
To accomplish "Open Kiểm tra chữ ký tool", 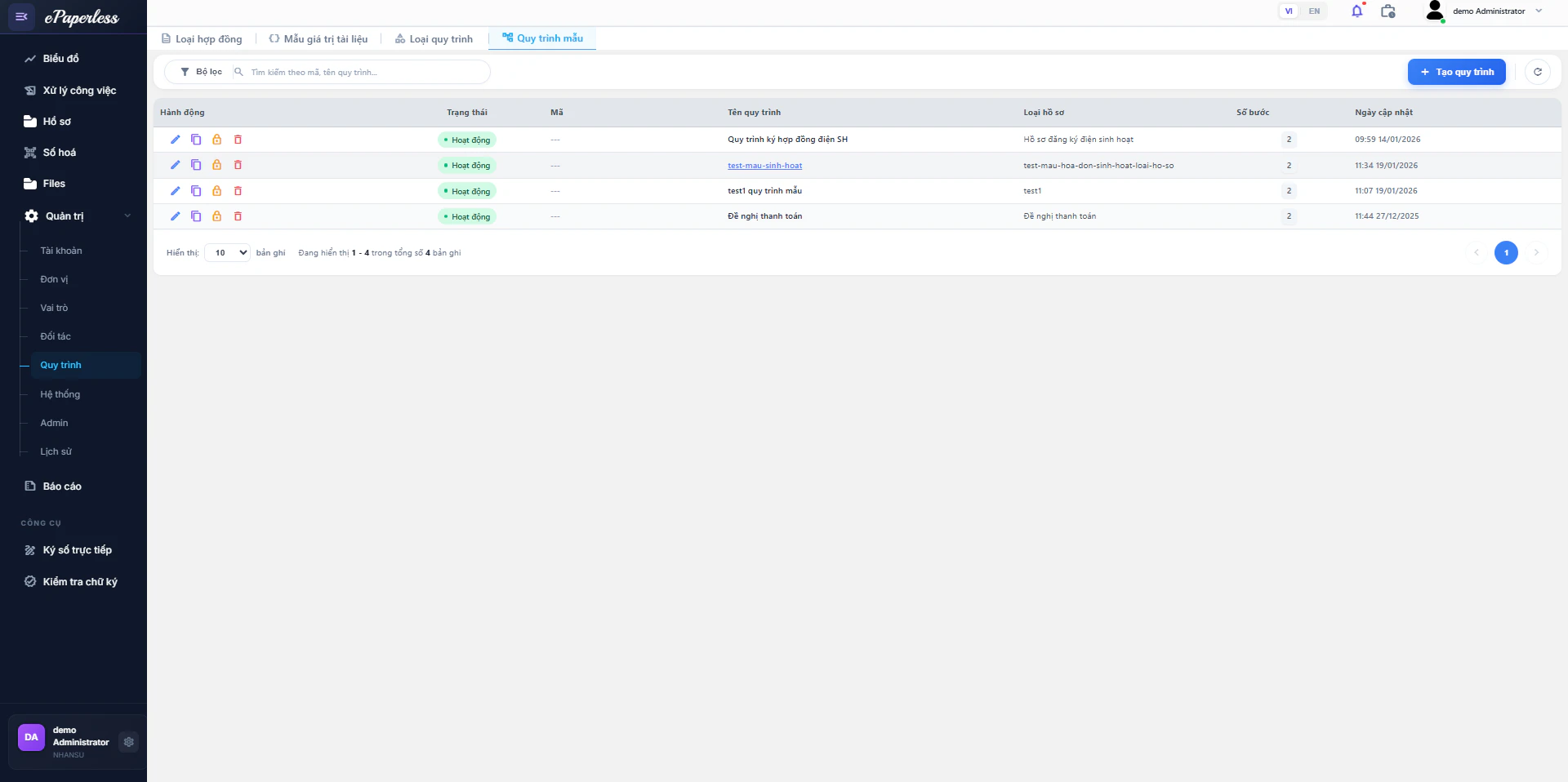I will point(80,582).
